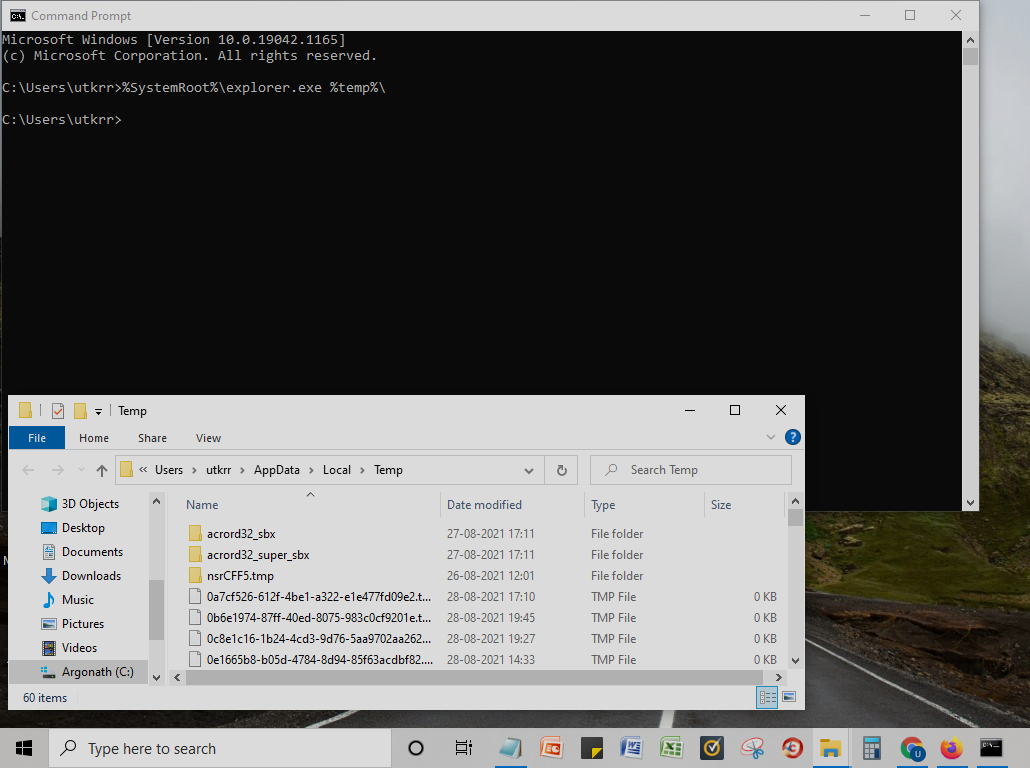Screen dimensions: 1030x768
Task: Click Task View on the taskbar
Action: pyautogui.click(x=463, y=748)
